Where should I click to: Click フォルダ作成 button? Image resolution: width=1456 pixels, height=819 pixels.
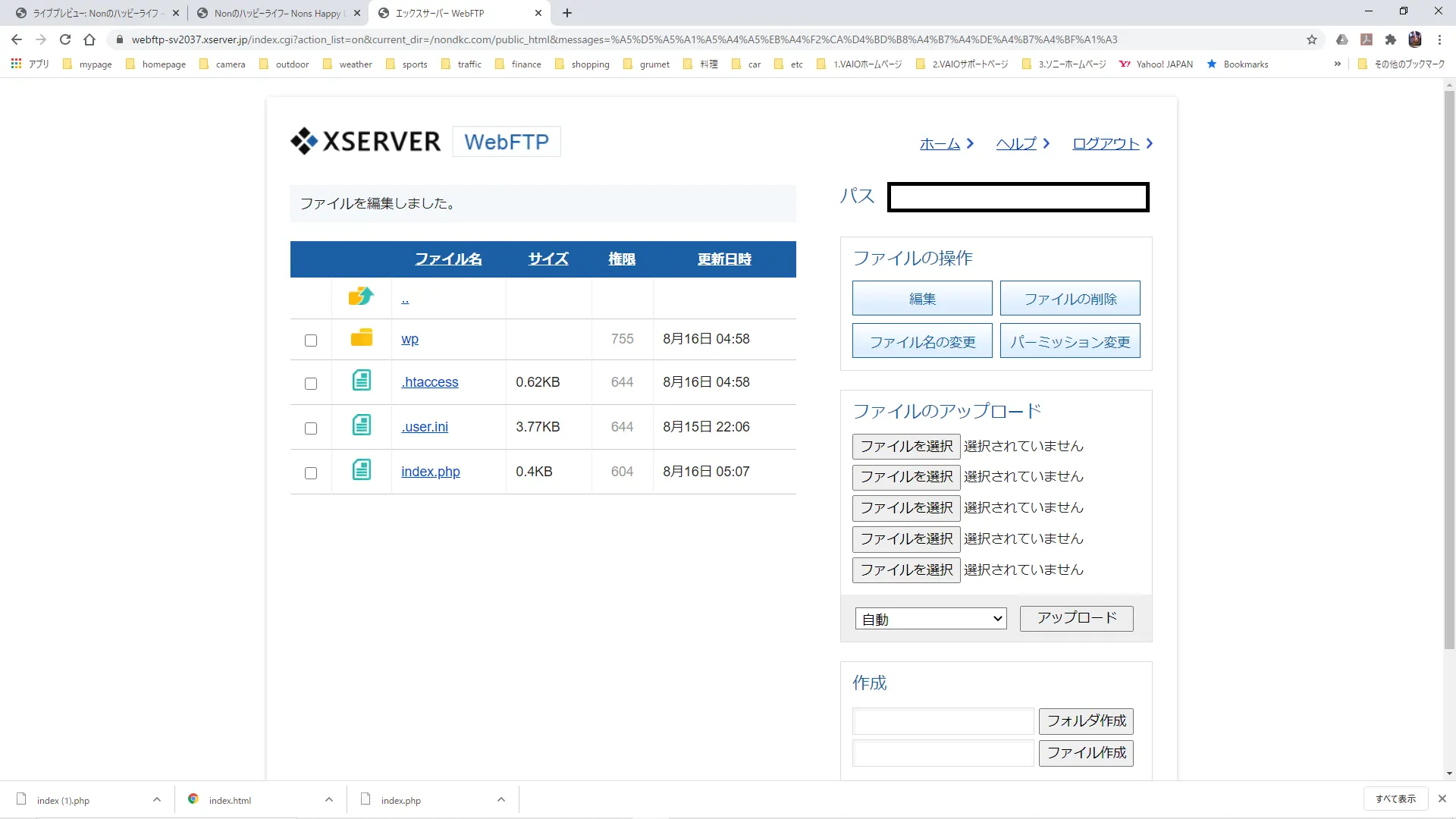coord(1086,720)
